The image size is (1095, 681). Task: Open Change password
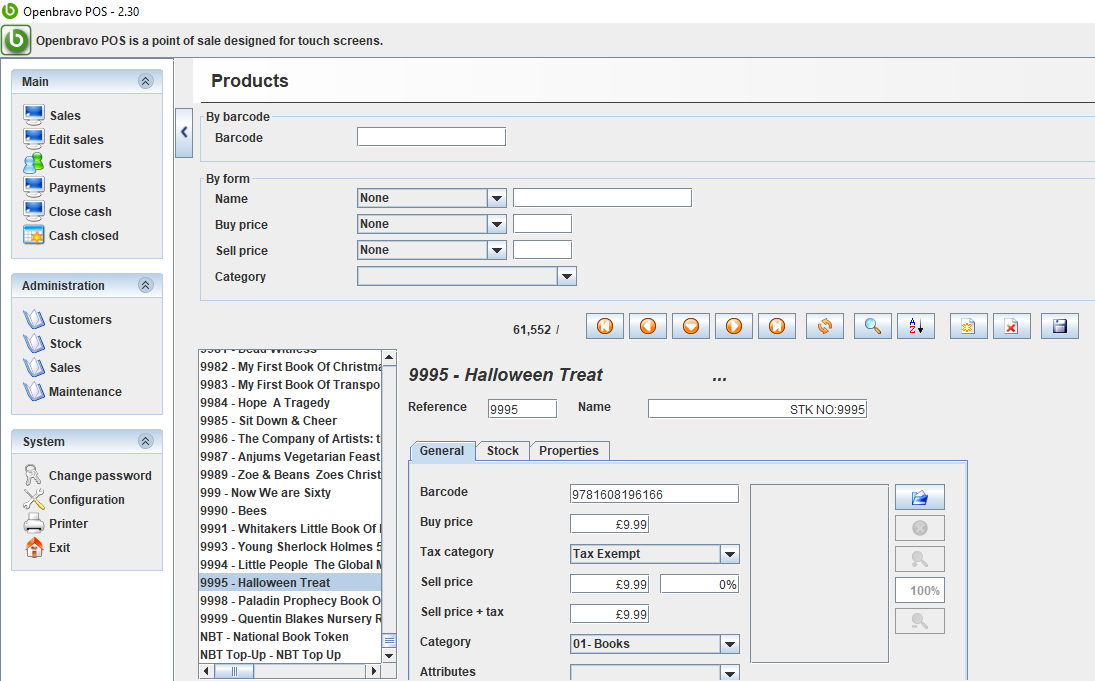[87, 475]
